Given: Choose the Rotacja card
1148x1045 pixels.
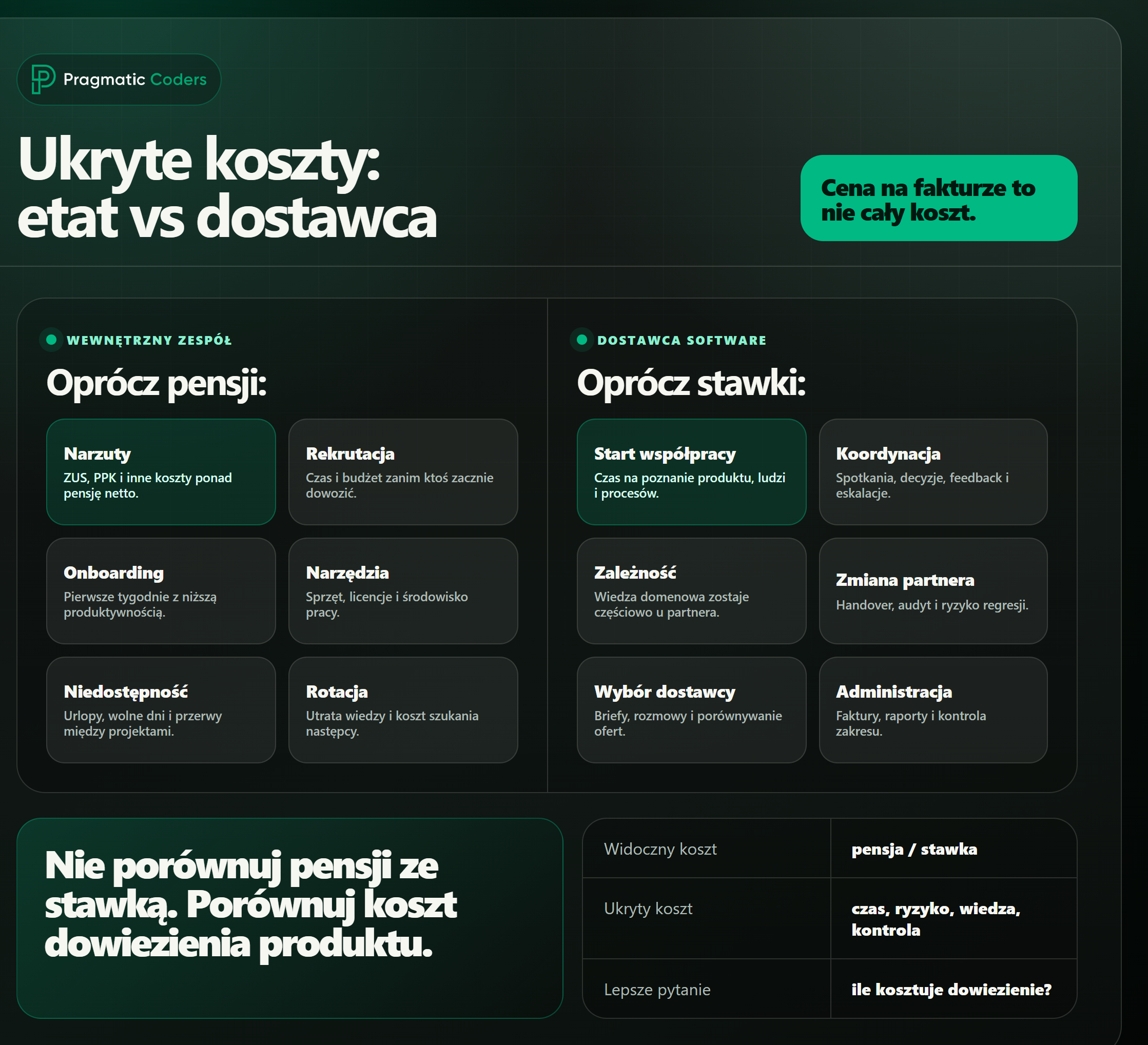Looking at the screenshot, I should point(403,710).
